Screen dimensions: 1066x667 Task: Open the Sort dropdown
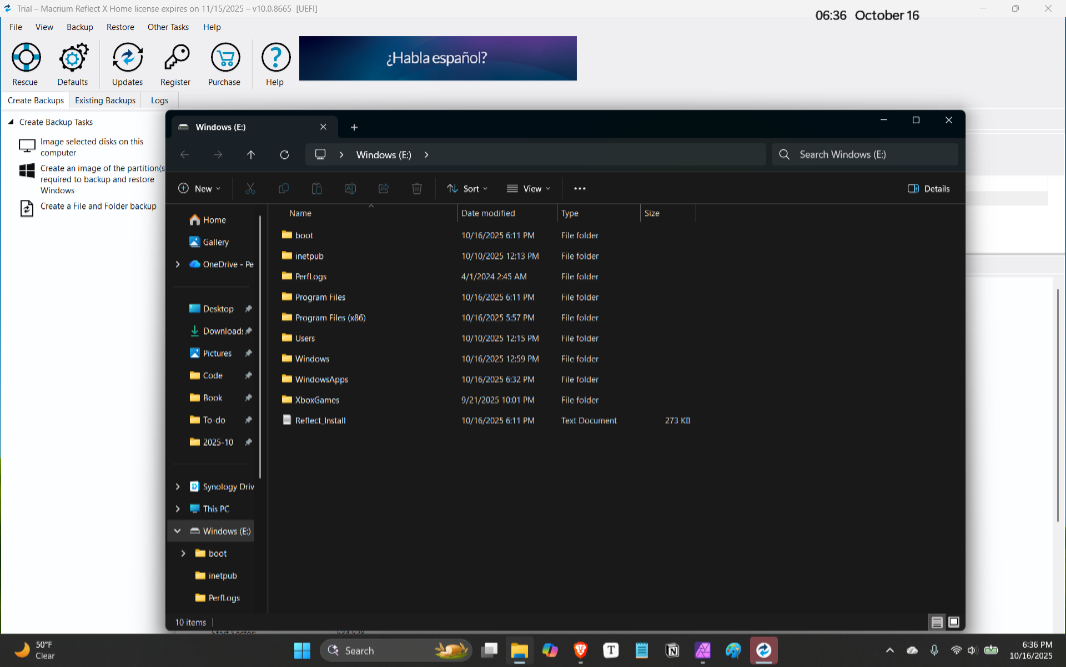pyautogui.click(x=467, y=188)
